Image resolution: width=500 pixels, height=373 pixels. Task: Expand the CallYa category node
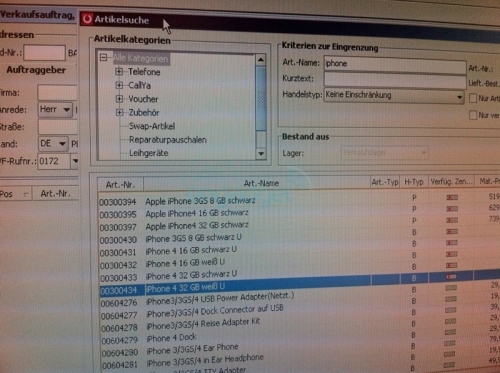[119, 85]
